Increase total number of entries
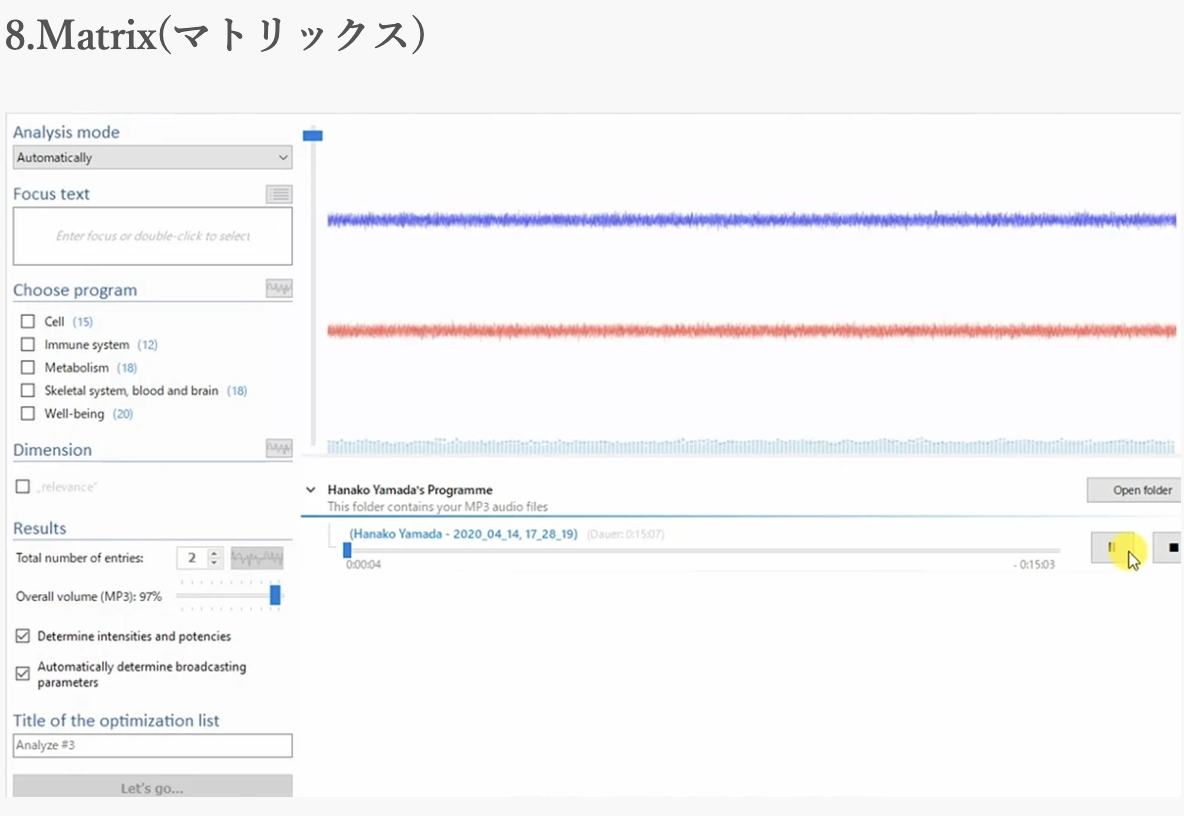1184x816 pixels. [213, 553]
